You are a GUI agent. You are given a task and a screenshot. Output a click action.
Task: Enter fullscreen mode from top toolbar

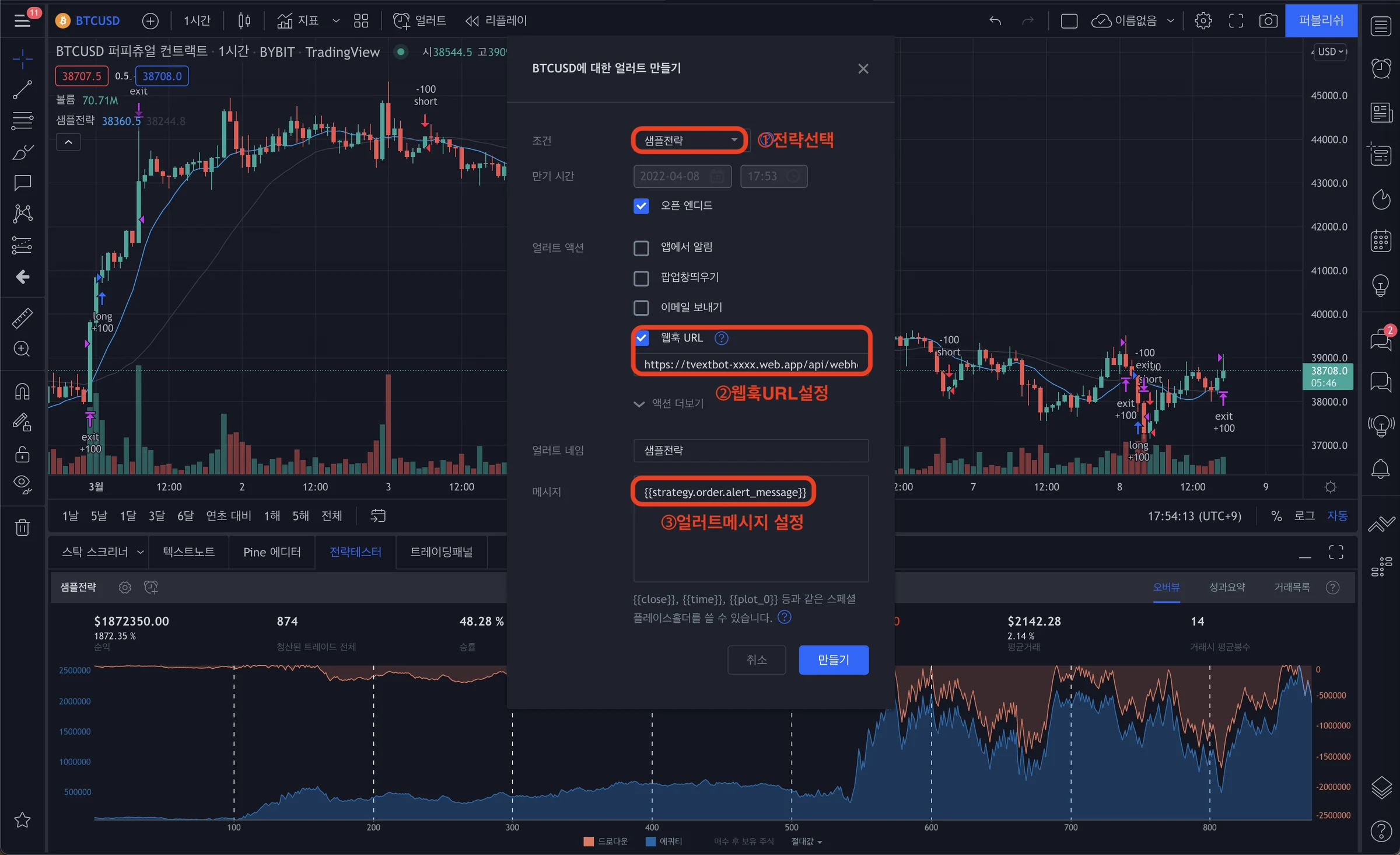click(1235, 21)
